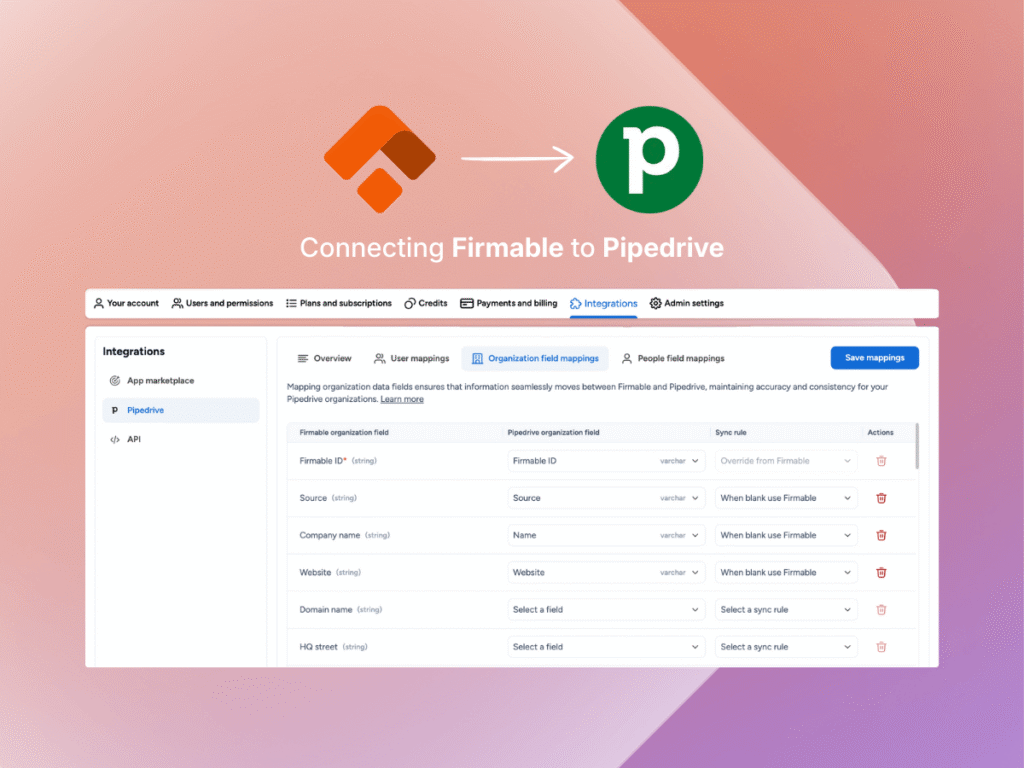This screenshot has width=1024, height=768.
Task: Follow the Learn more link
Action: coord(402,399)
